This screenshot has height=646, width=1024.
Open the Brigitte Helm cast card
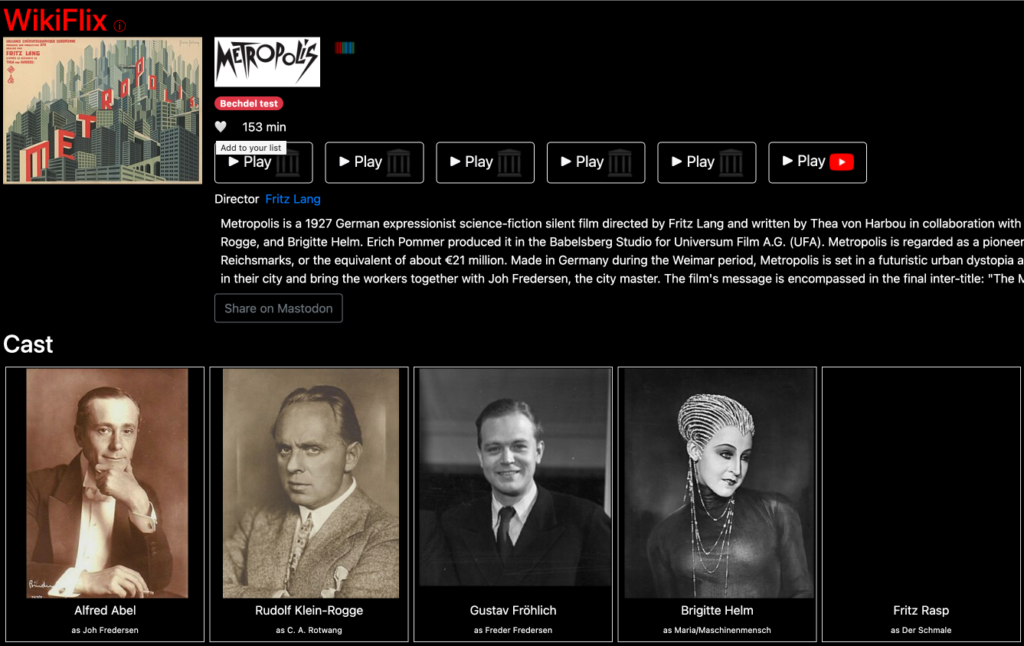[717, 504]
